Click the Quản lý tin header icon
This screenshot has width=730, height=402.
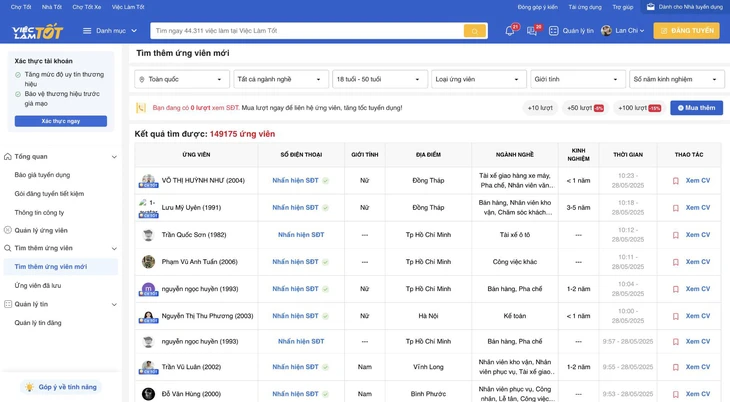click(x=553, y=31)
